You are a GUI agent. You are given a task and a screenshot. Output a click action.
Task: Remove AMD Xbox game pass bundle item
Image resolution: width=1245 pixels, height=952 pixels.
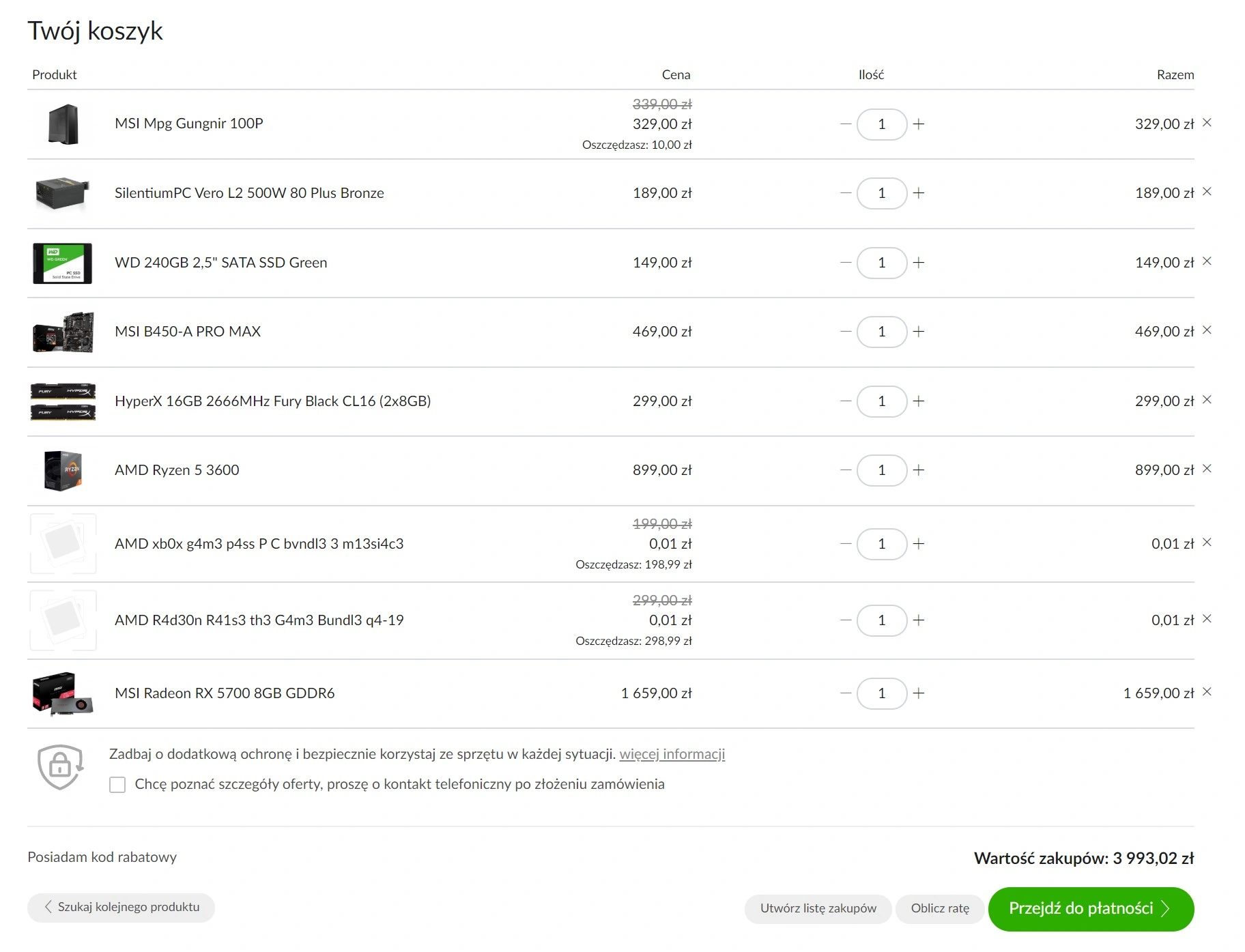coord(1207,543)
